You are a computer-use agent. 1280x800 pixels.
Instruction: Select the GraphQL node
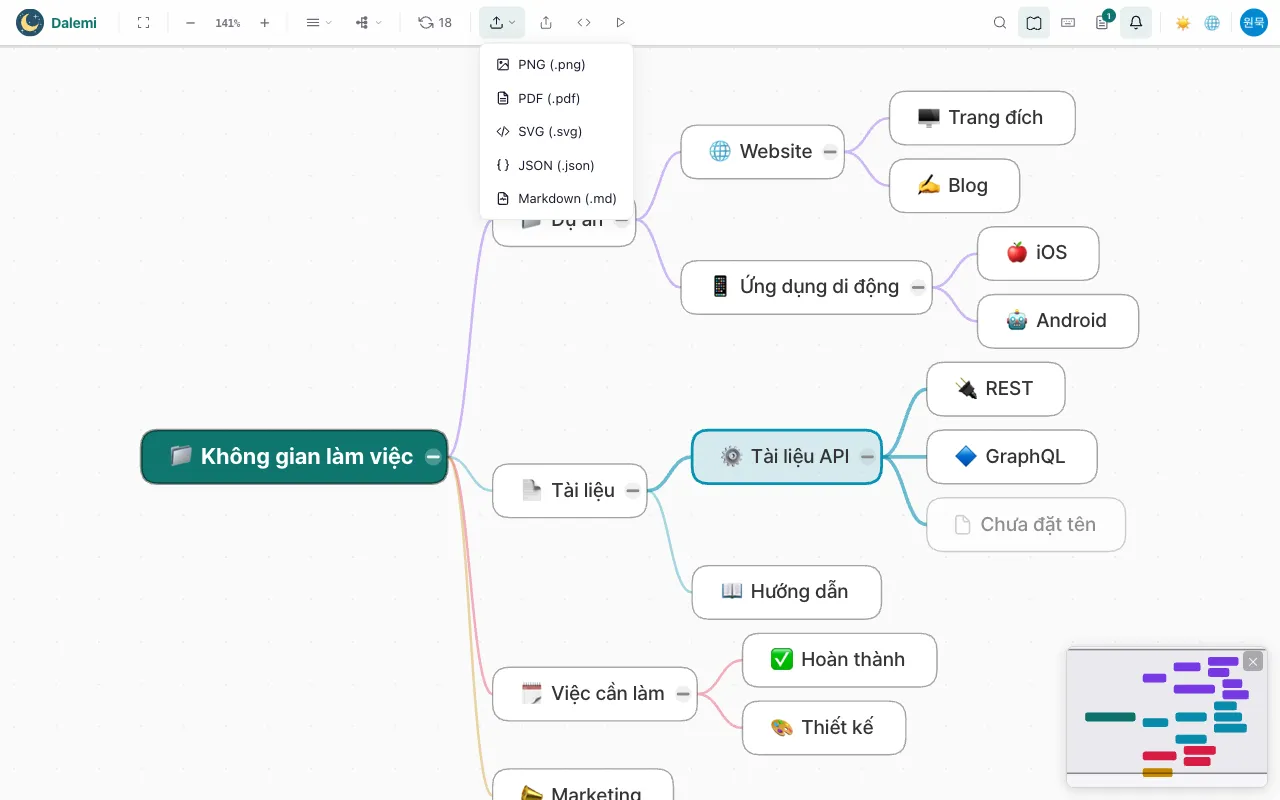pos(1012,457)
